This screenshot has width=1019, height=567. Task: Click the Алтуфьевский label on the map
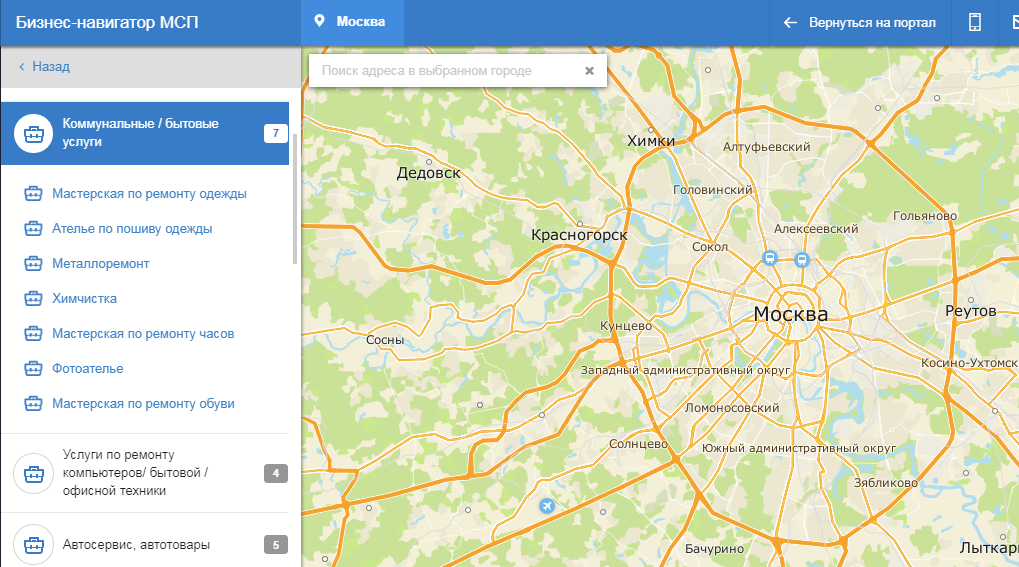point(767,147)
